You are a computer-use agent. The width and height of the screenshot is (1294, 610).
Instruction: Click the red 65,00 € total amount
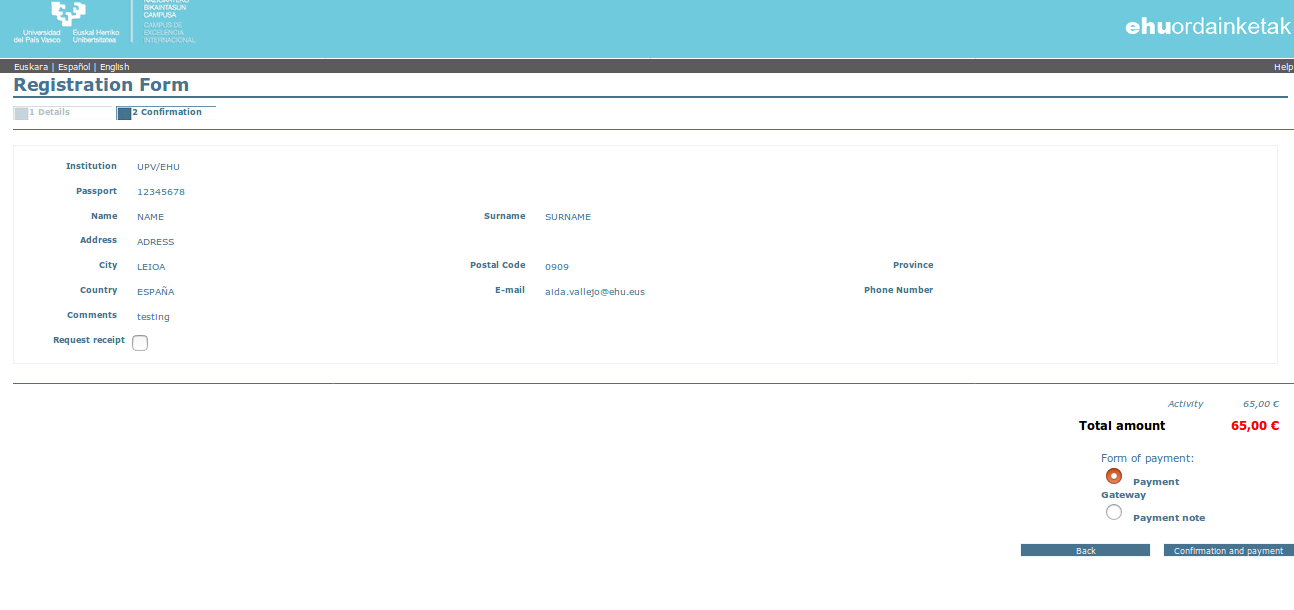point(1254,426)
